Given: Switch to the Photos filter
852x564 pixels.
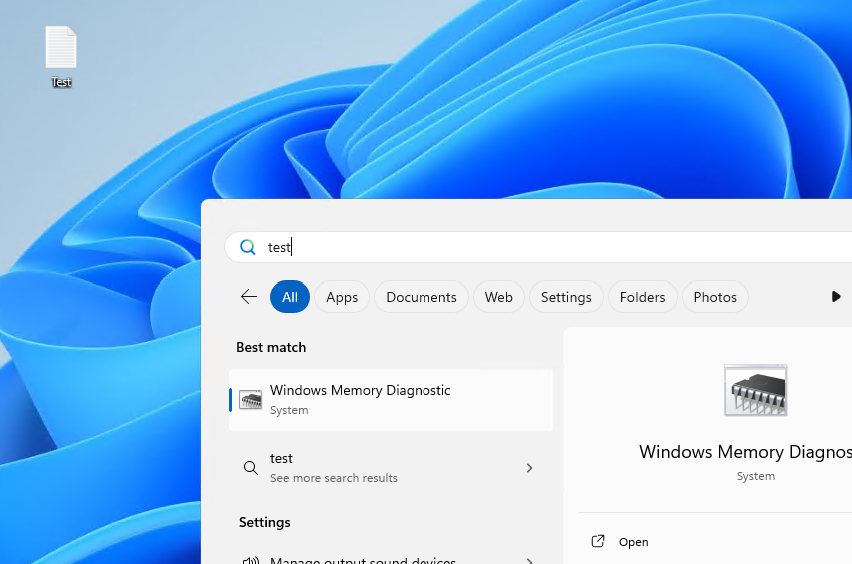Looking at the screenshot, I should pos(715,297).
